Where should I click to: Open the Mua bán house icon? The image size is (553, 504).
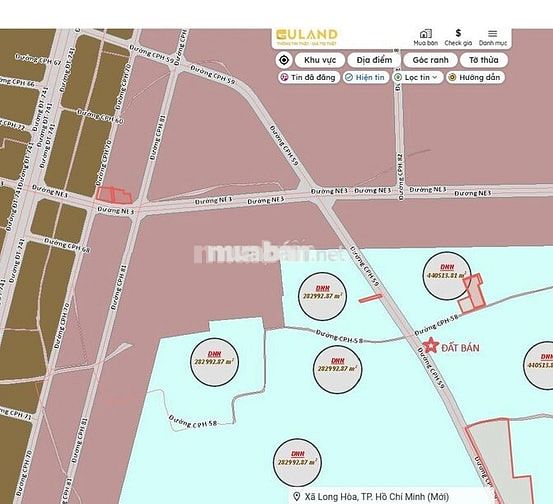[426, 34]
